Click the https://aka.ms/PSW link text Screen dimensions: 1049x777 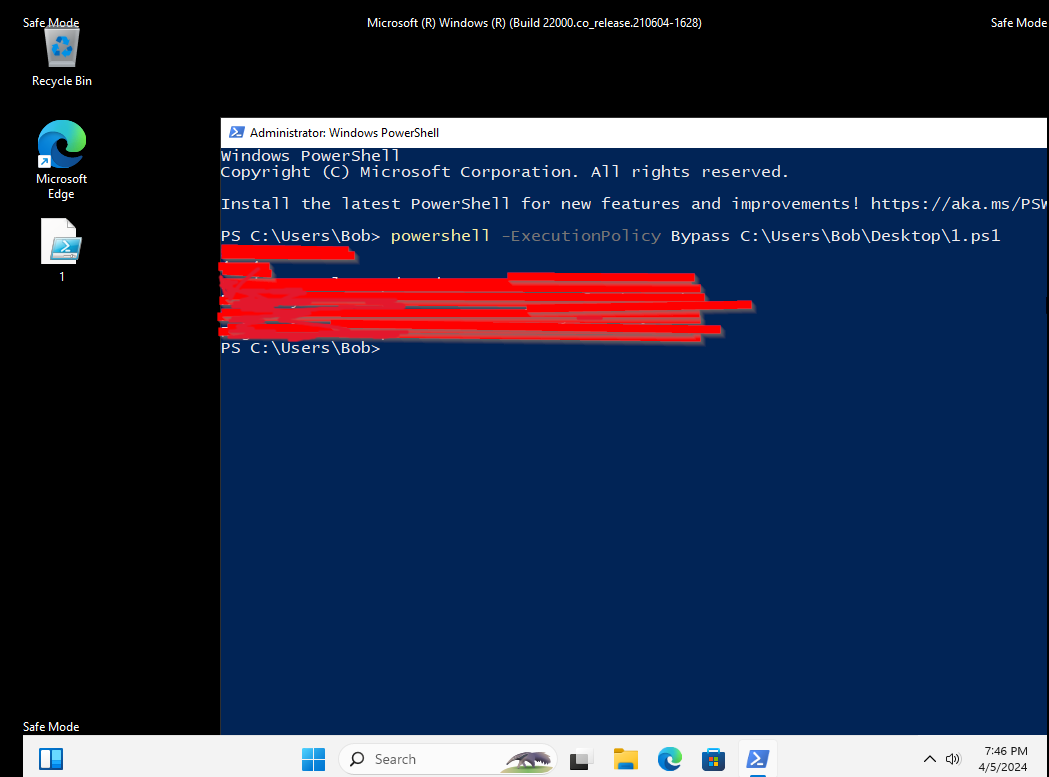[x=958, y=204]
